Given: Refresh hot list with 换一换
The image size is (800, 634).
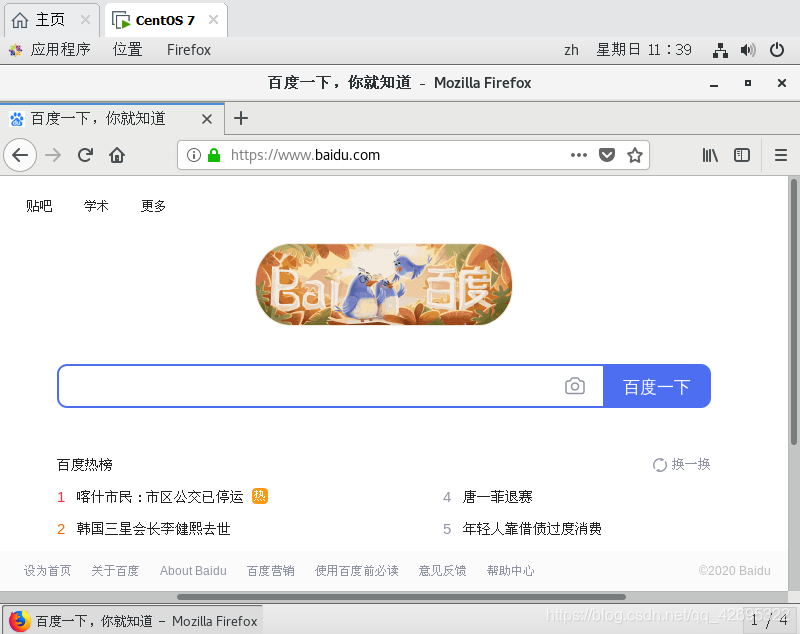Looking at the screenshot, I should pos(682,465).
